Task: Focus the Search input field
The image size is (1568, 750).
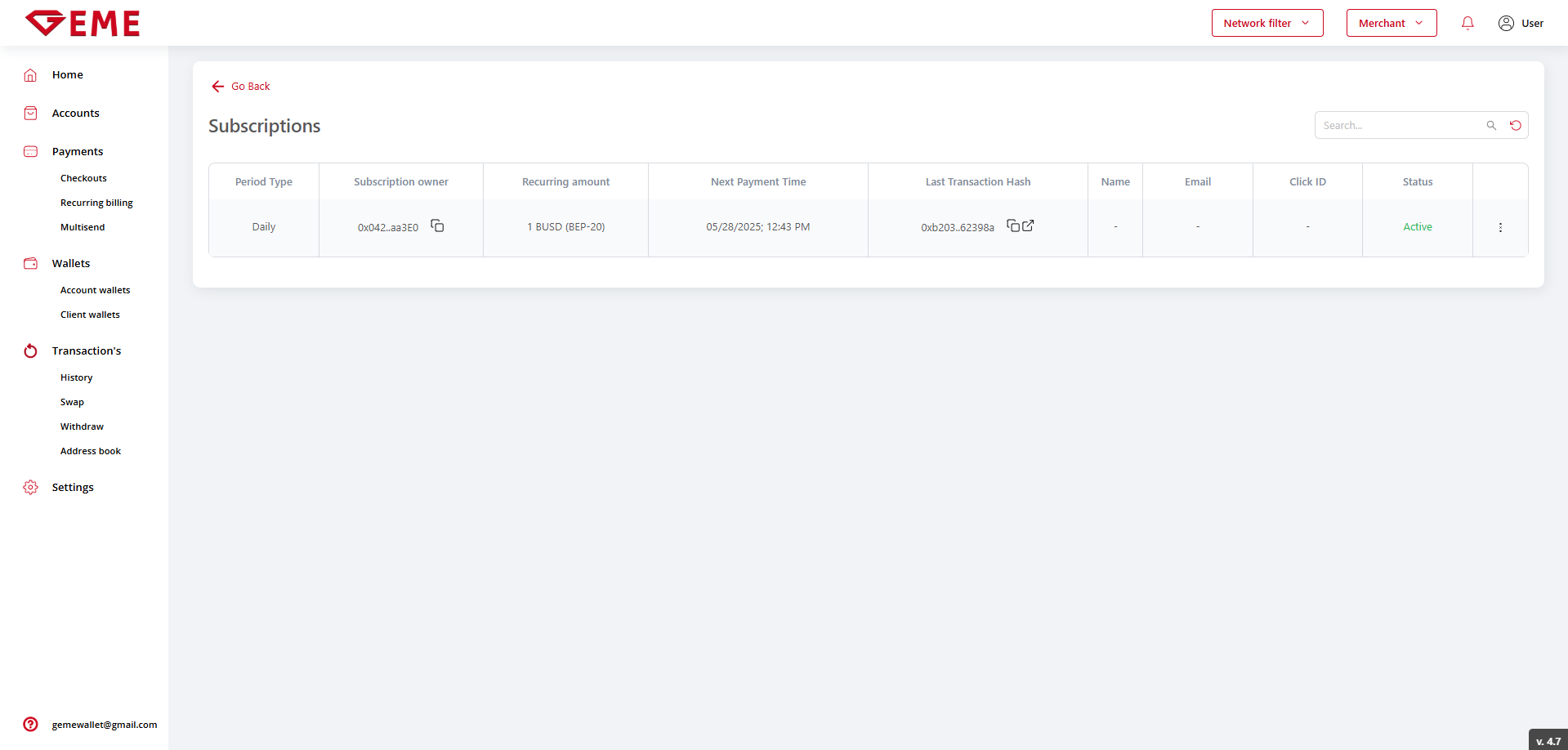Action: coord(1399,125)
